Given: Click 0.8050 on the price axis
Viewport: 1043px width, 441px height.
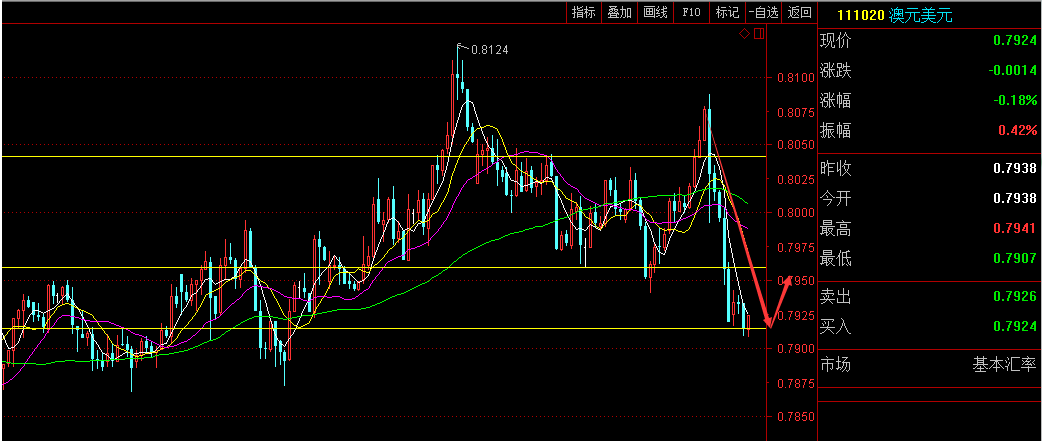Looking at the screenshot, I should coord(796,146).
